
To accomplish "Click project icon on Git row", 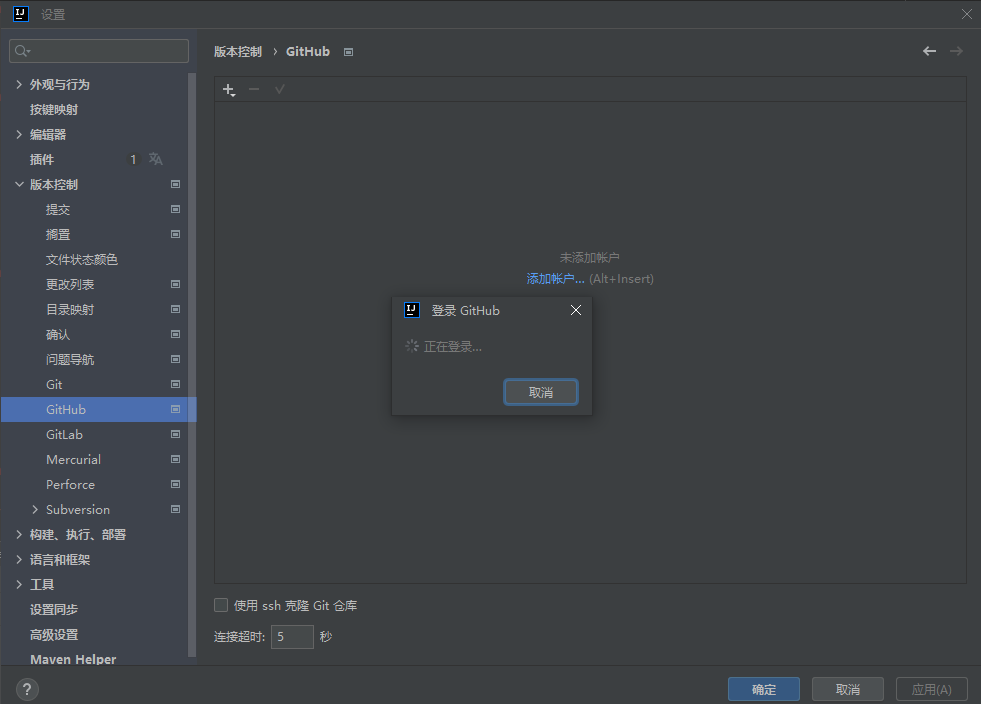I will pos(176,385).
